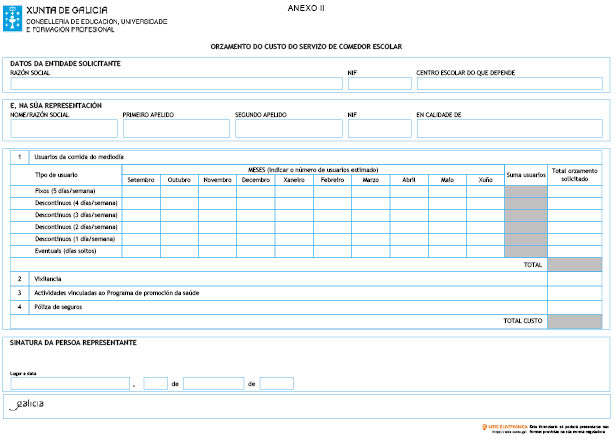Select the NIF field of the entidade solicitante
615x439 pixels.
tap(379, 84)
